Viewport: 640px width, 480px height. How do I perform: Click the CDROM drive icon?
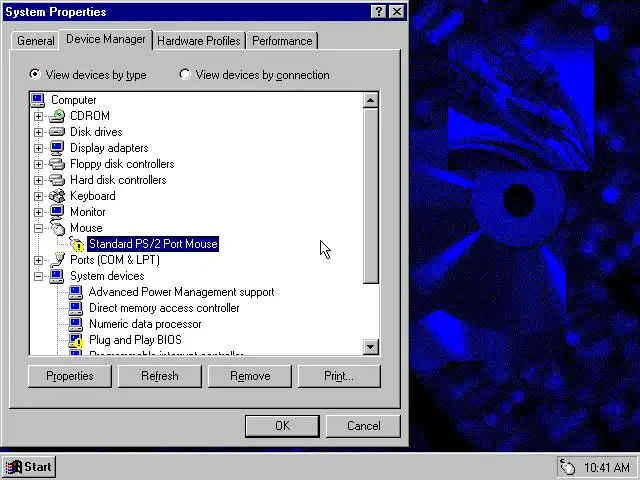click(x=57, y=116)
